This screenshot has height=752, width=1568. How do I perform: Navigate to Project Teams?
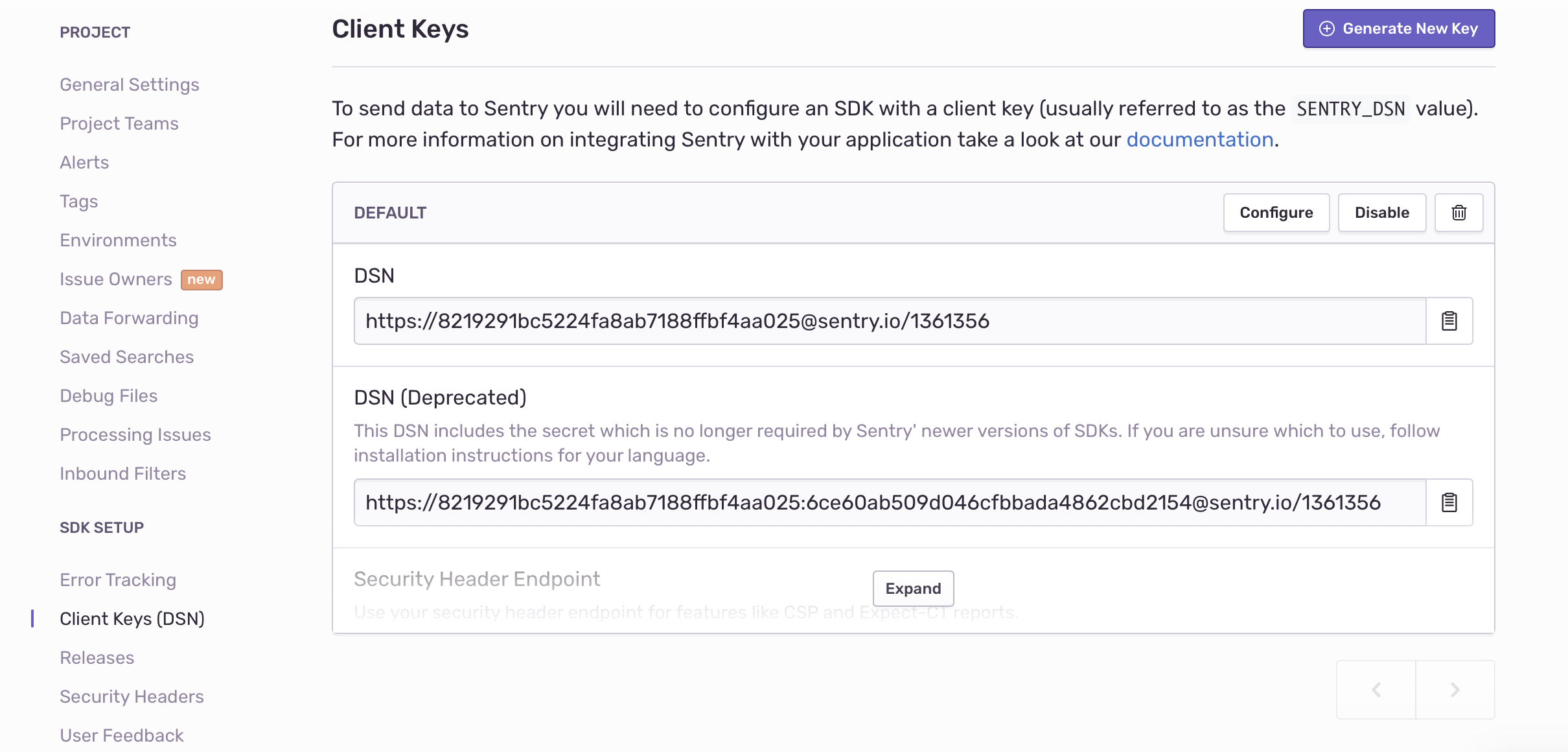pos(119,124)
